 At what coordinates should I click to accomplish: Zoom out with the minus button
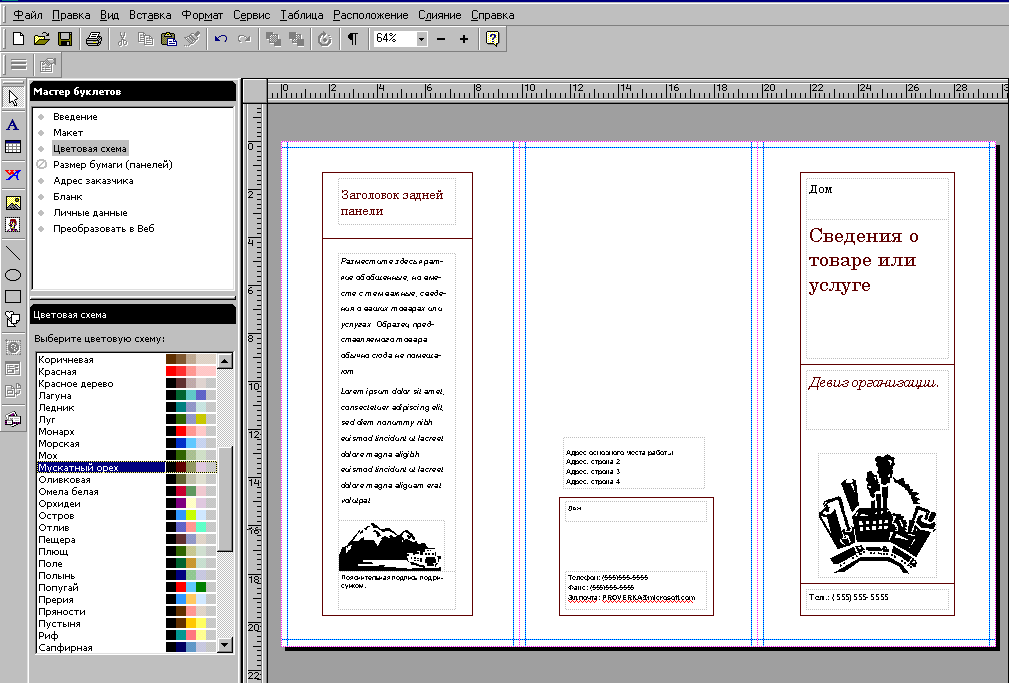pyautogui.click(x=441, y=39)
